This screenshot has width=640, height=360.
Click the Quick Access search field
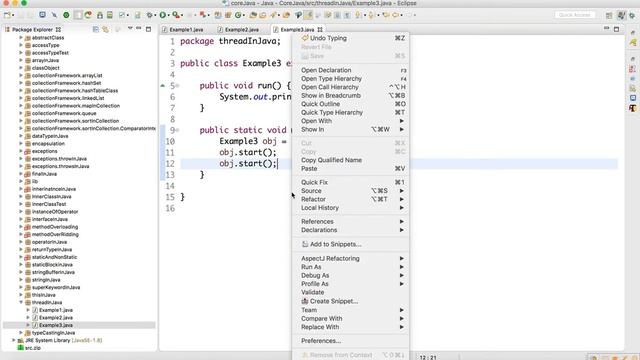(574, 15)
